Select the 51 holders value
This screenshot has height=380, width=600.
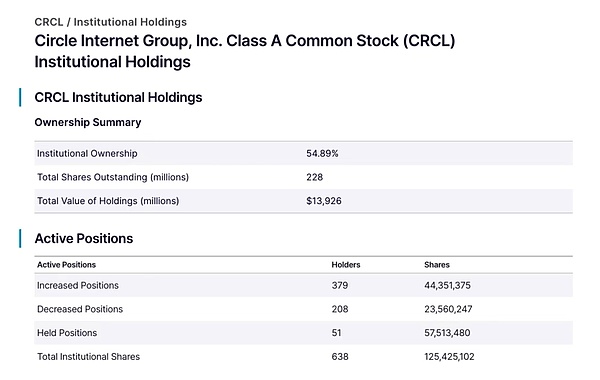coord(336,333)
